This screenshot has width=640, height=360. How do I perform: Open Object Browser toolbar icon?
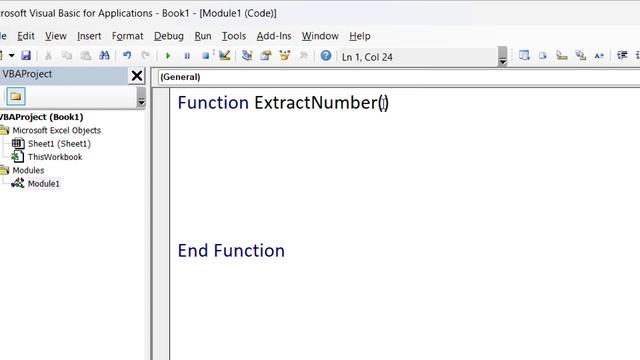[x=284, y=56]
